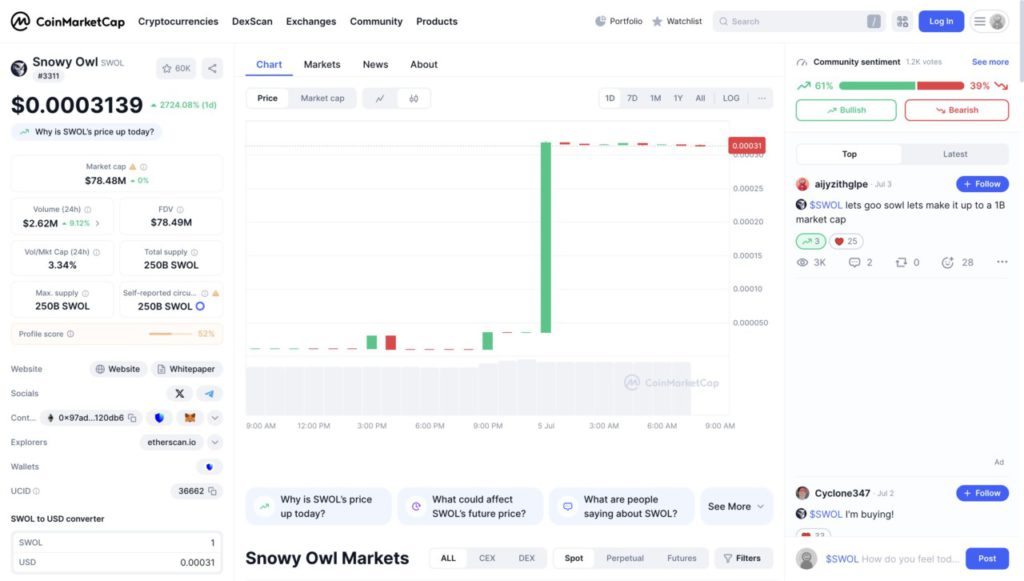Vote Bearish on SWOL

pyautogui.click(x=957, y=110)
